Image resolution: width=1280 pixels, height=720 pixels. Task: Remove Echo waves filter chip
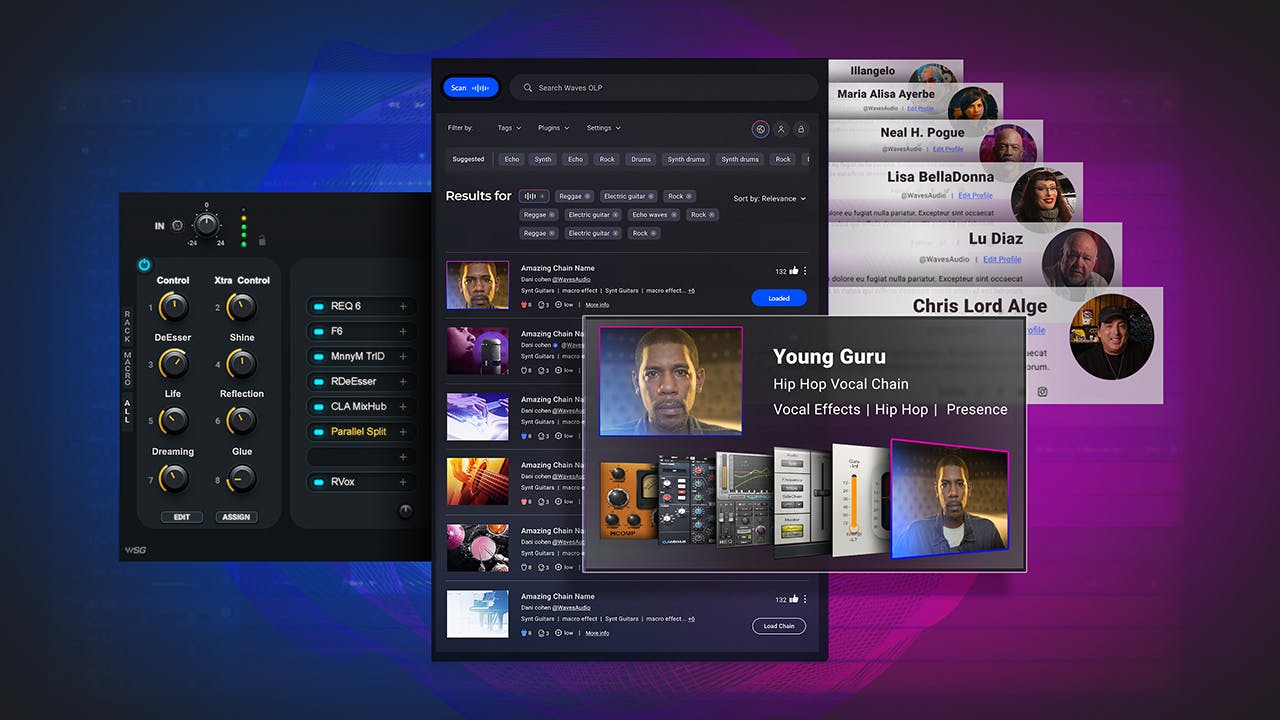click(x=673, y=215)
